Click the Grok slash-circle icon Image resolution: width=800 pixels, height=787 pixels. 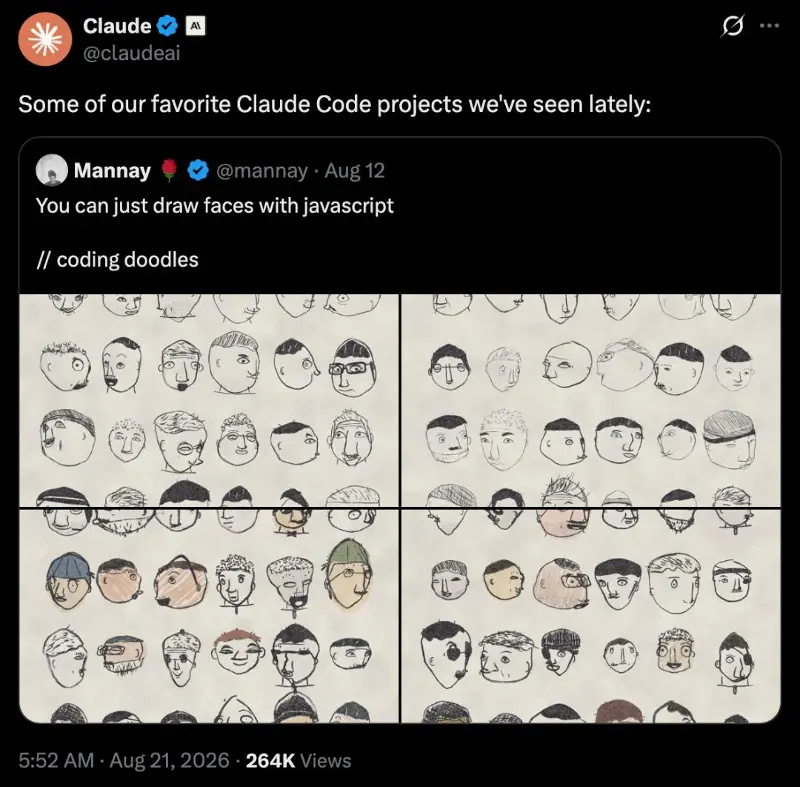(x=733, y=26)
